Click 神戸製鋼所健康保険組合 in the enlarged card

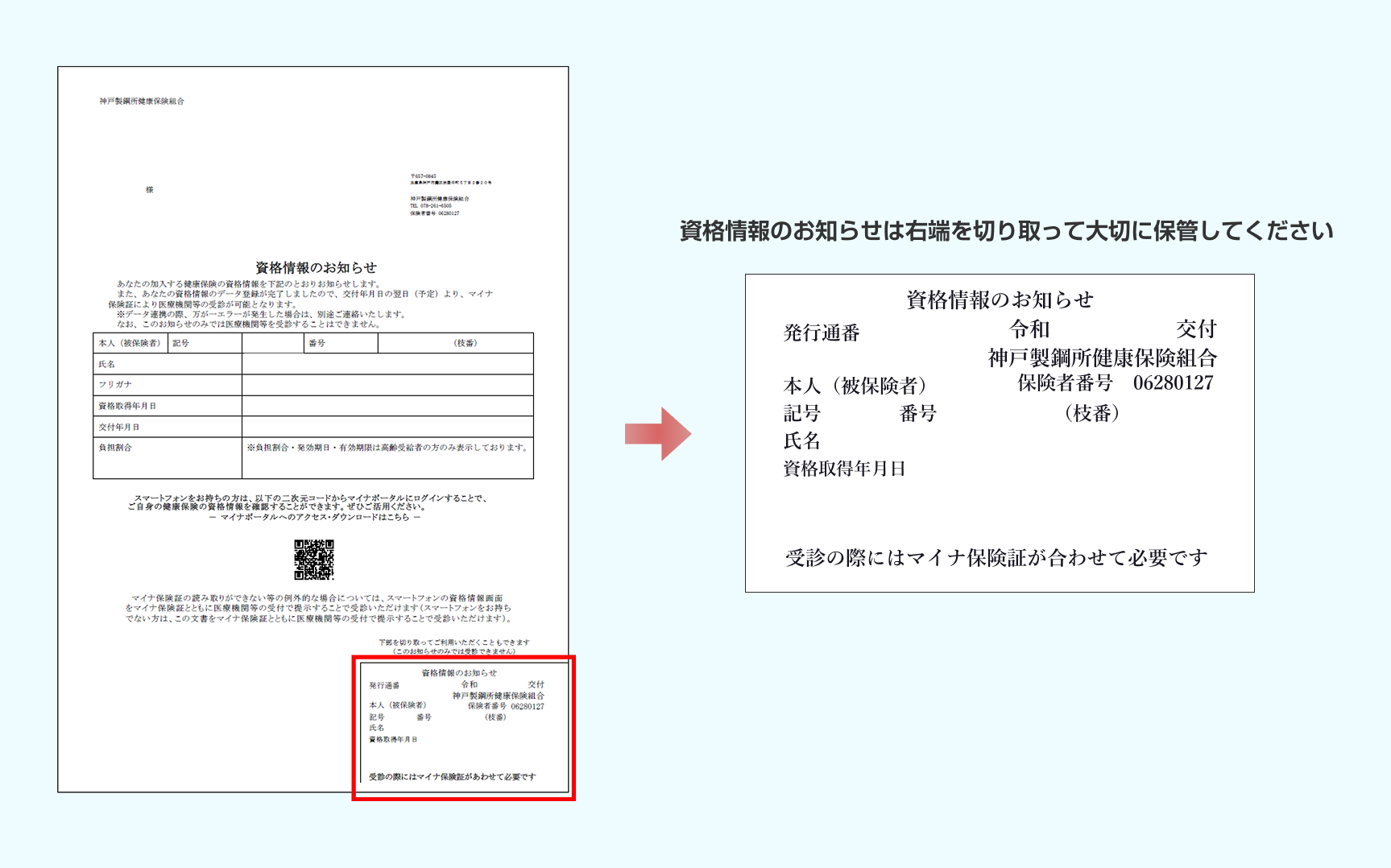tap(1102, 358)
